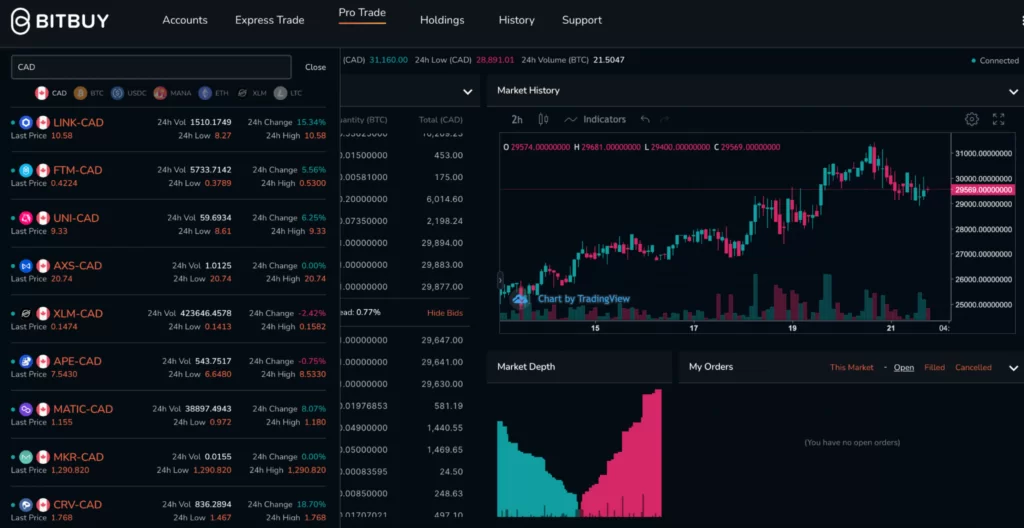The height and width of the screenshot is (528, 1024).
Task: Click the market search field containing CAD
Action: tap(151, 67)
